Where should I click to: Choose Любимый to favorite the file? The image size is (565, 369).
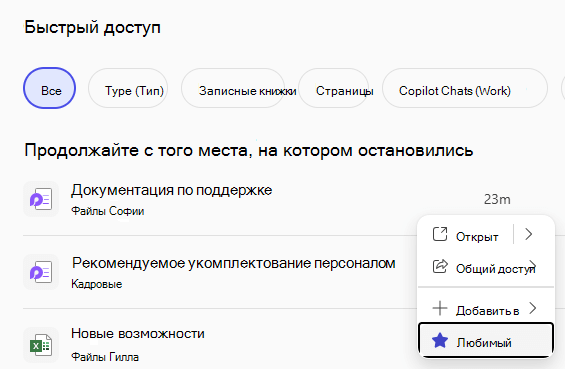pyautogui.click(x=486, y=341)
